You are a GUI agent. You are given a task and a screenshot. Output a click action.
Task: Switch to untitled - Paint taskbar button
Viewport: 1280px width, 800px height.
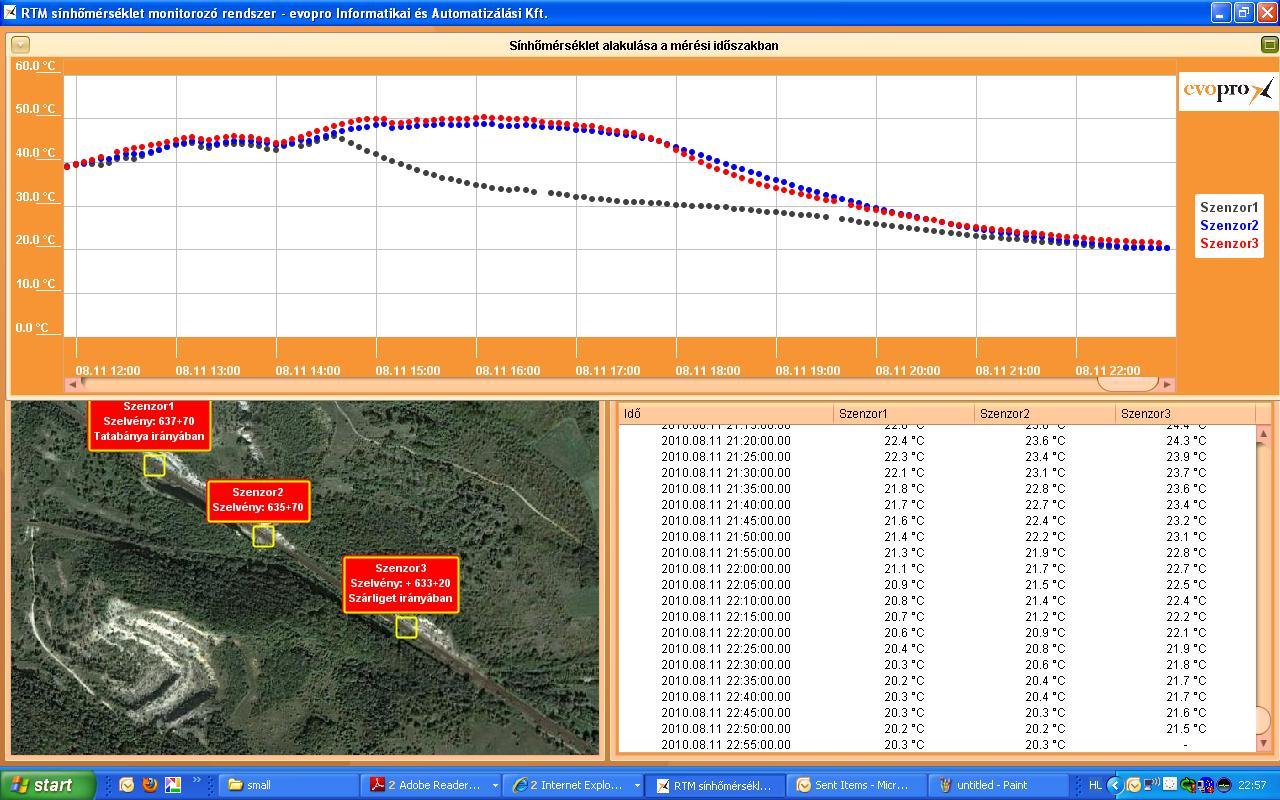click(x=999, y=785)
